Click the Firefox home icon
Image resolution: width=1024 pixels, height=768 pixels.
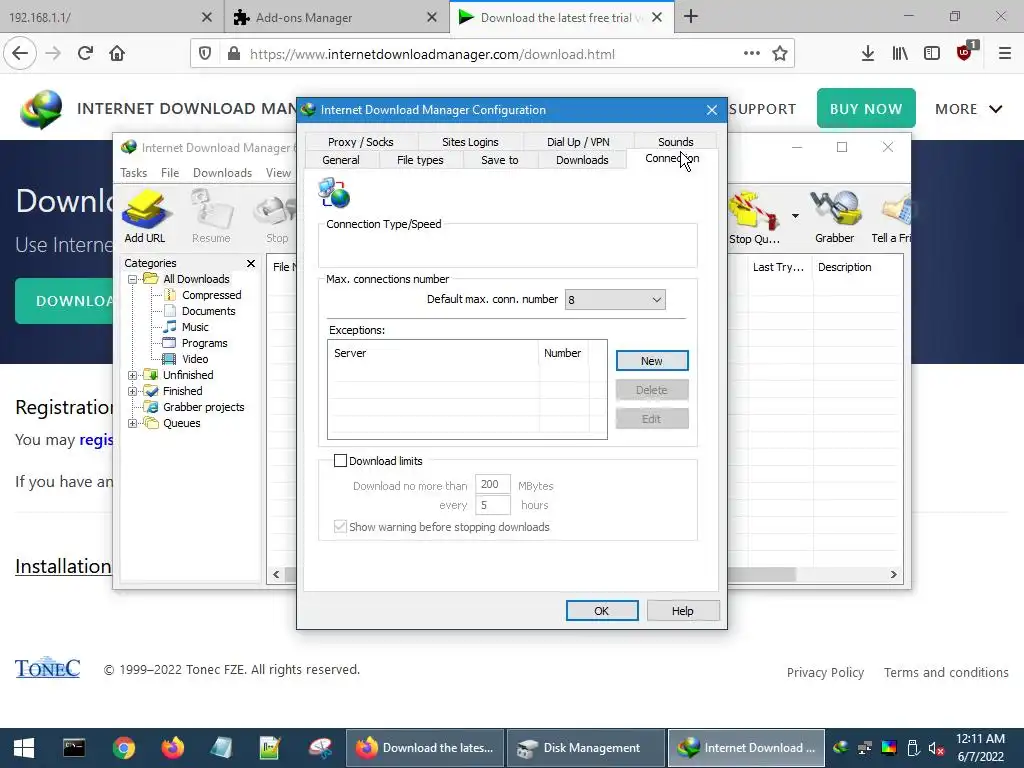117,53
